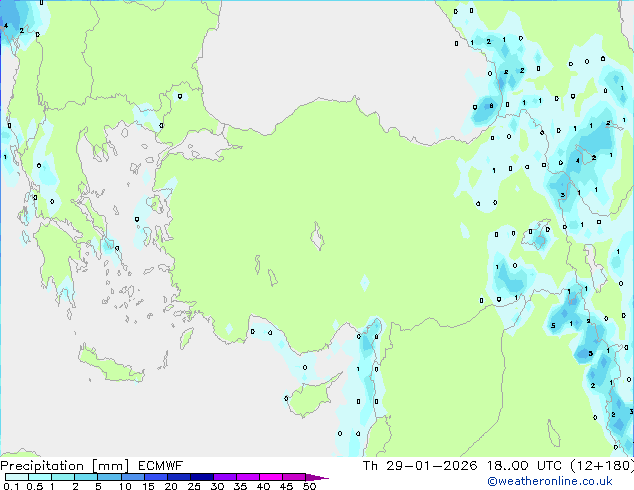The height and width of the screenshot is (490, 634).
Task: Click the legend value '20'
Action: [x=171, y=486]
